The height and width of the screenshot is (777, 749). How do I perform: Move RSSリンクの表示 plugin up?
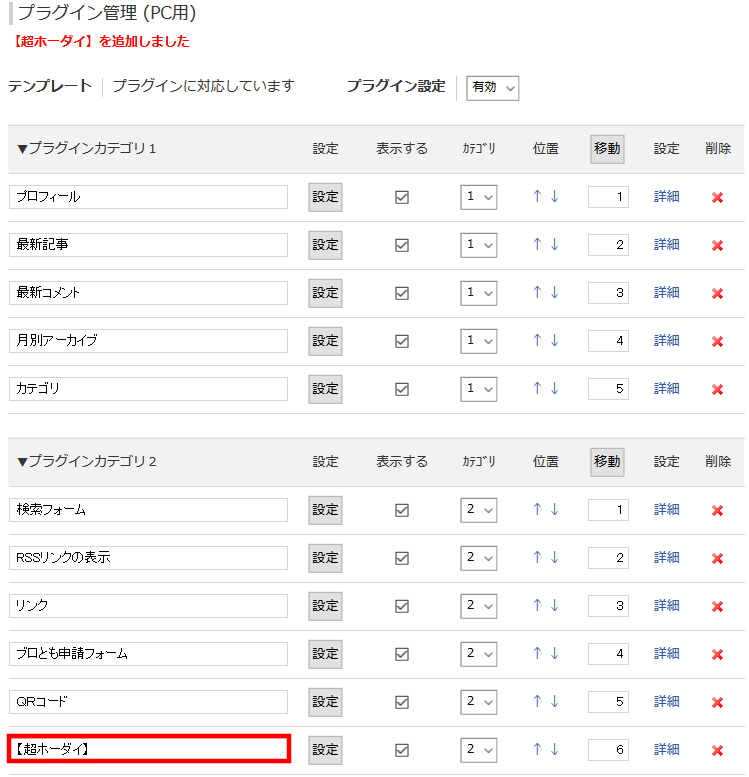pos(537,557)
